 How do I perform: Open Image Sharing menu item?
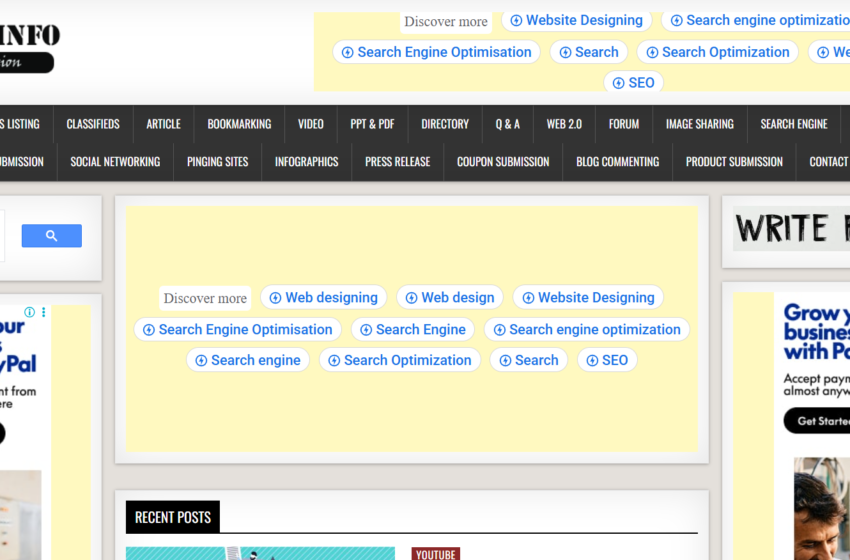[x=700, y=124]
